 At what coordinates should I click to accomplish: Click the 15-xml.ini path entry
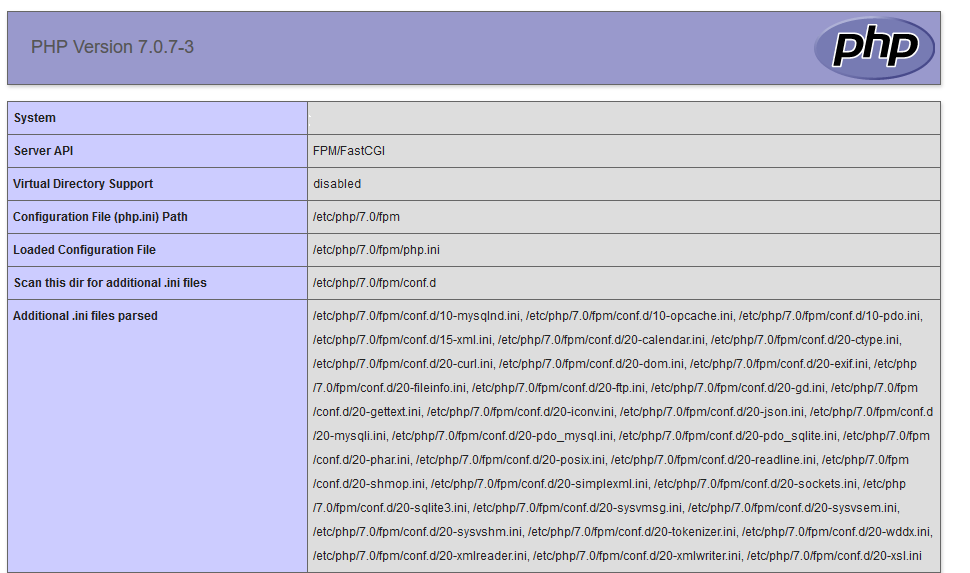402,340
